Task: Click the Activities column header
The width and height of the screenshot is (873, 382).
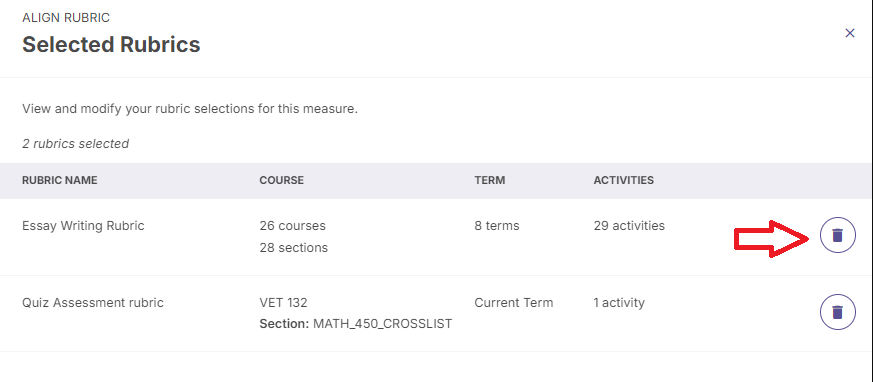Action: [x=624, y=180]
